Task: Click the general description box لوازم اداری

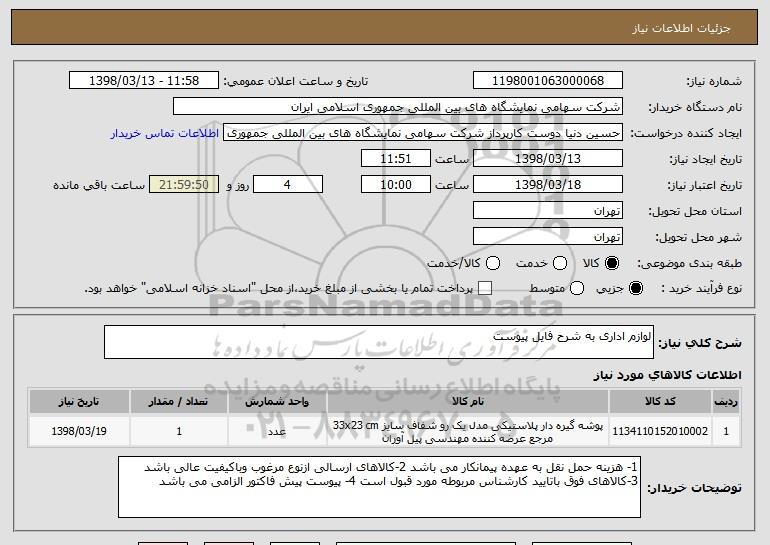Action: coord(379,342)
